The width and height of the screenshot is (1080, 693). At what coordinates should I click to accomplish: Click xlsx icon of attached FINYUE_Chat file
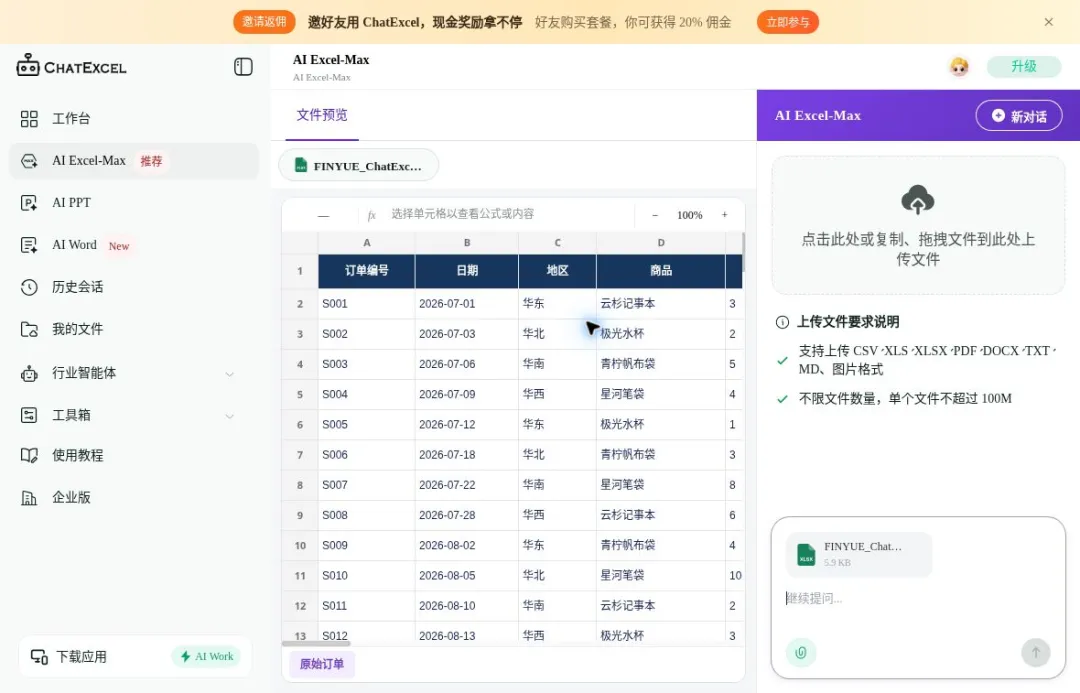(806, 555)
